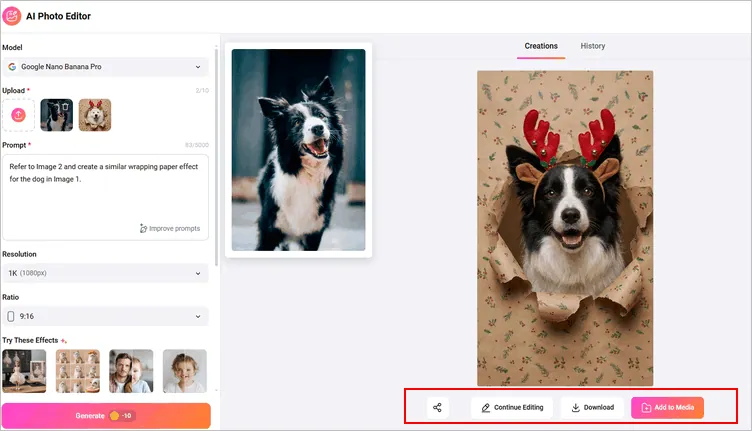Click the coin icon on Generate button
The image size is (752, 431).
click(x=115, y=415)
